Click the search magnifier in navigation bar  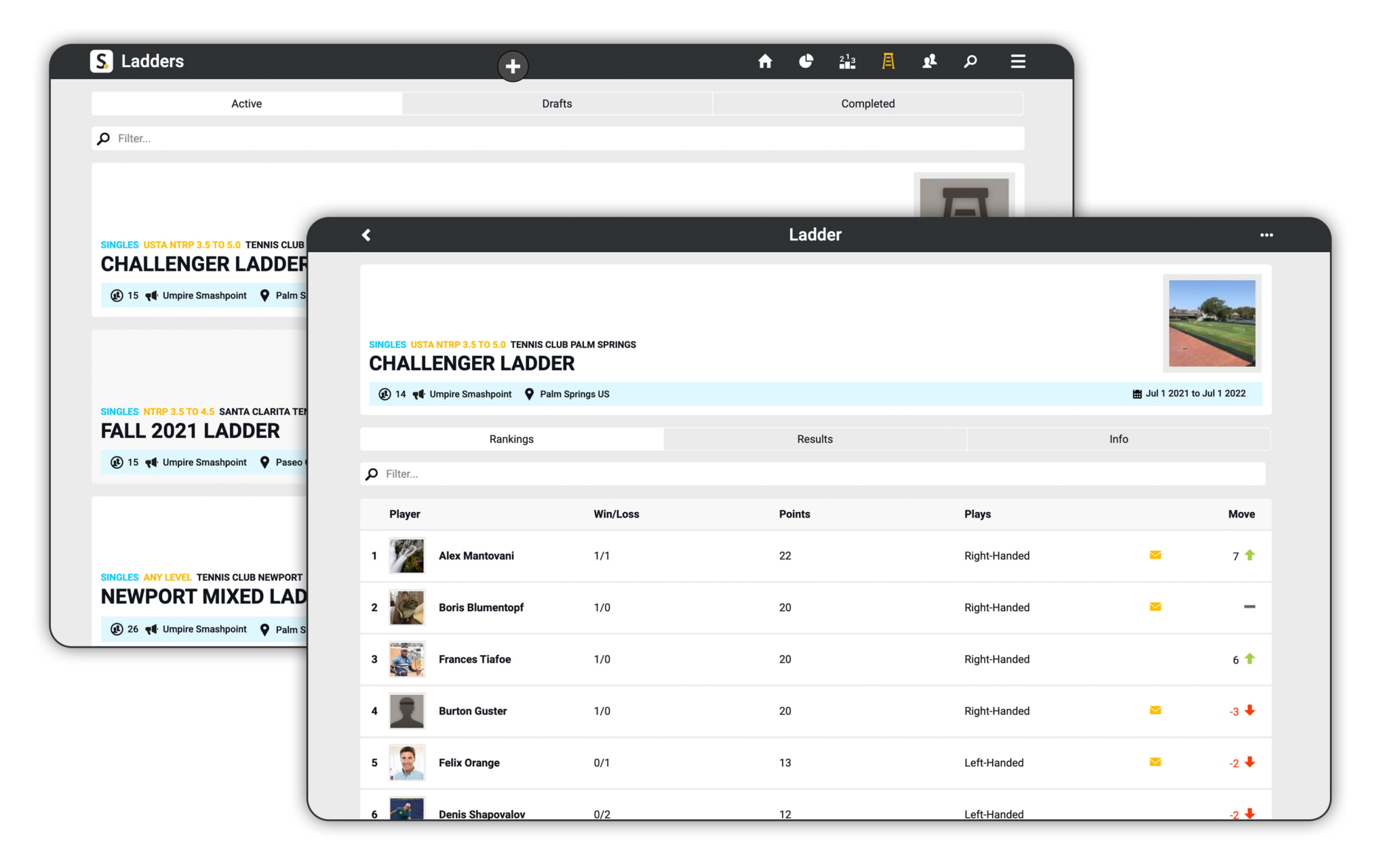971,62
